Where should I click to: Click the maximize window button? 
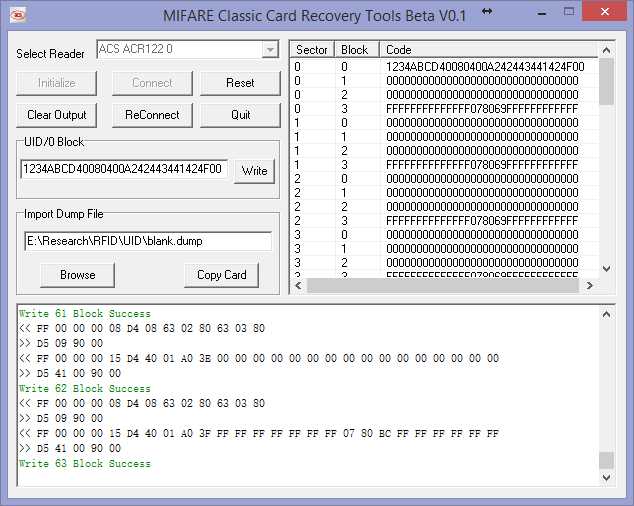pyautogui.click(x=569, y=12)
